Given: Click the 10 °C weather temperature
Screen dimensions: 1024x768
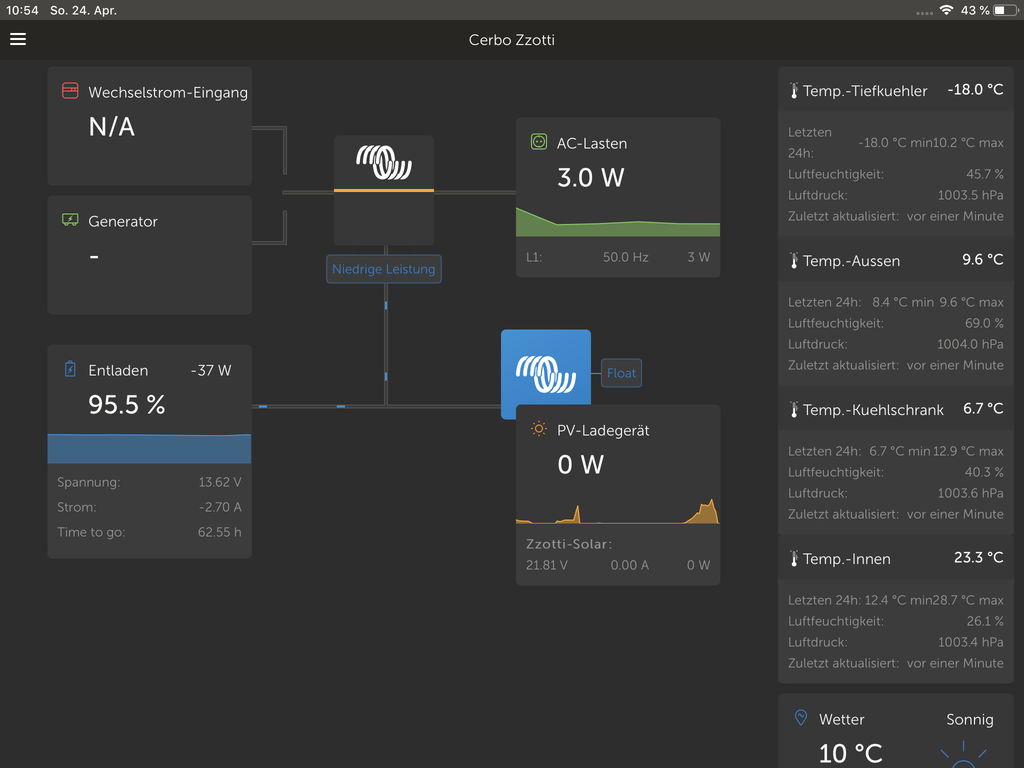Looking at the screenshot, I should pos(851,754).
